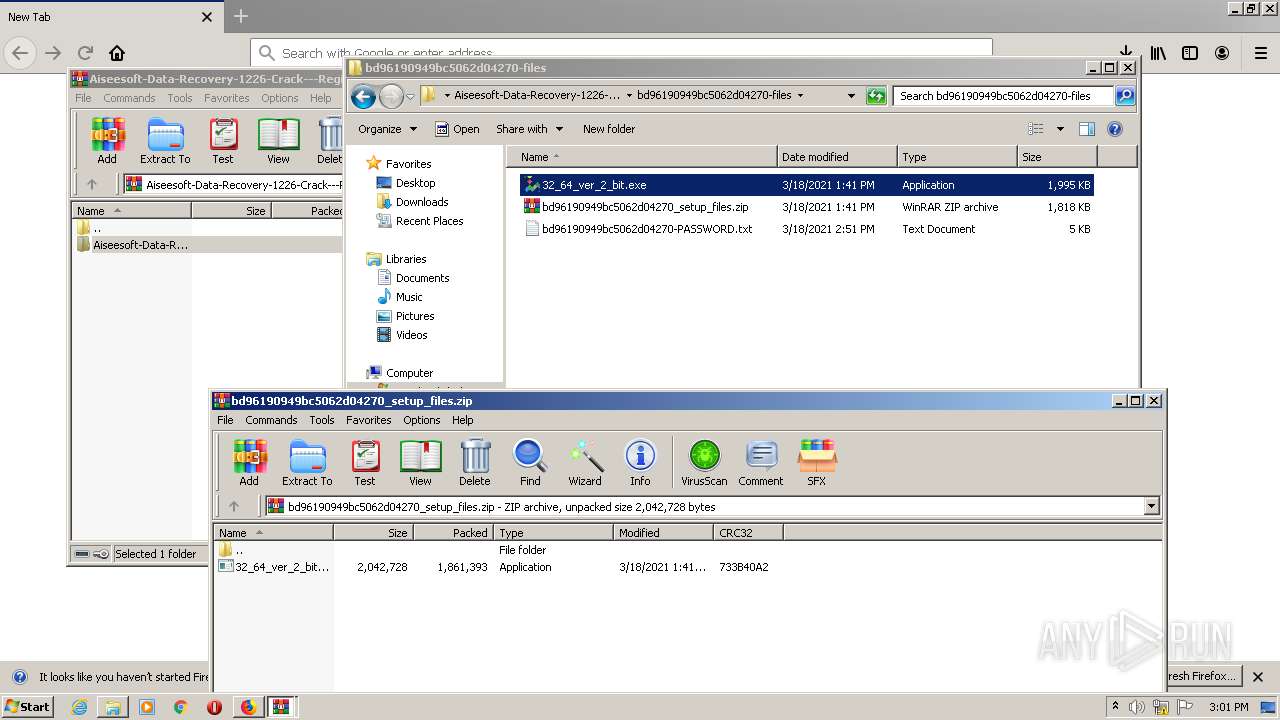Viewport: 1280px width, 720px height.
Task: Click Firefox address search field
Action: coord(620,53)
